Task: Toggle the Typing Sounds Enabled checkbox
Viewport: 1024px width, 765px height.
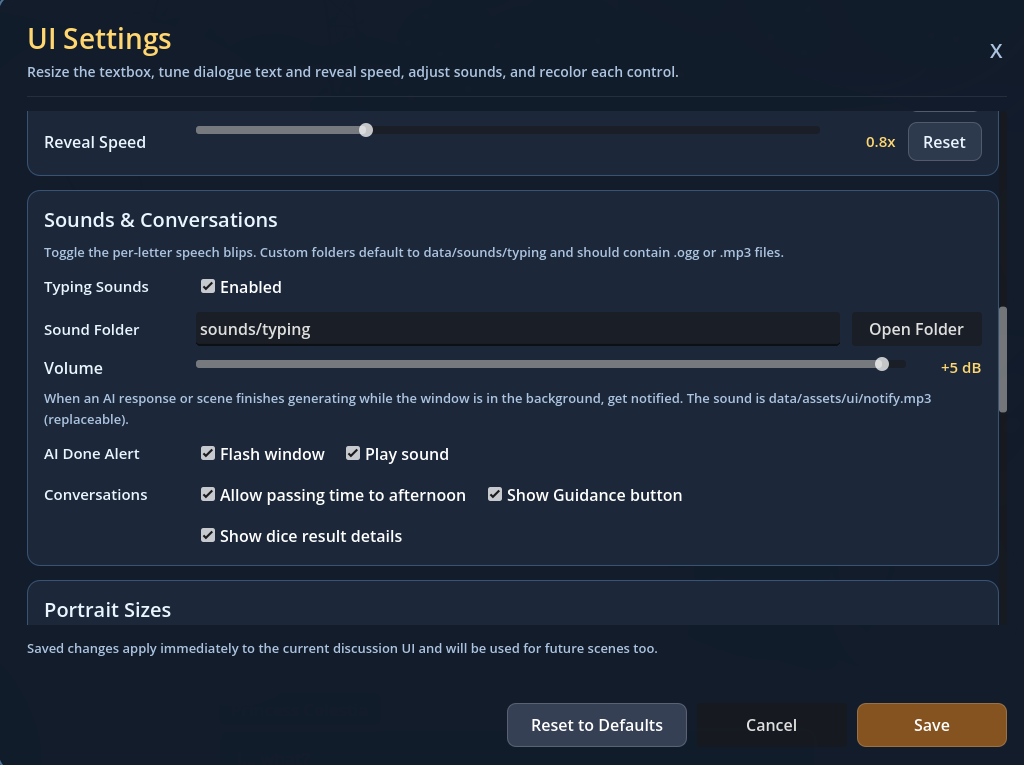Action: point(208,286)
